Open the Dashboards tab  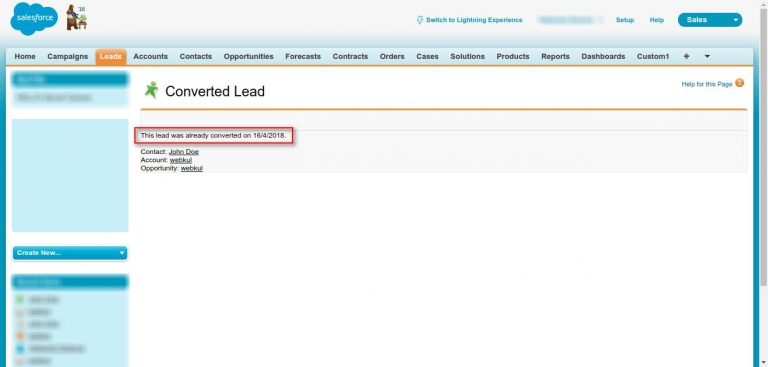603,56
